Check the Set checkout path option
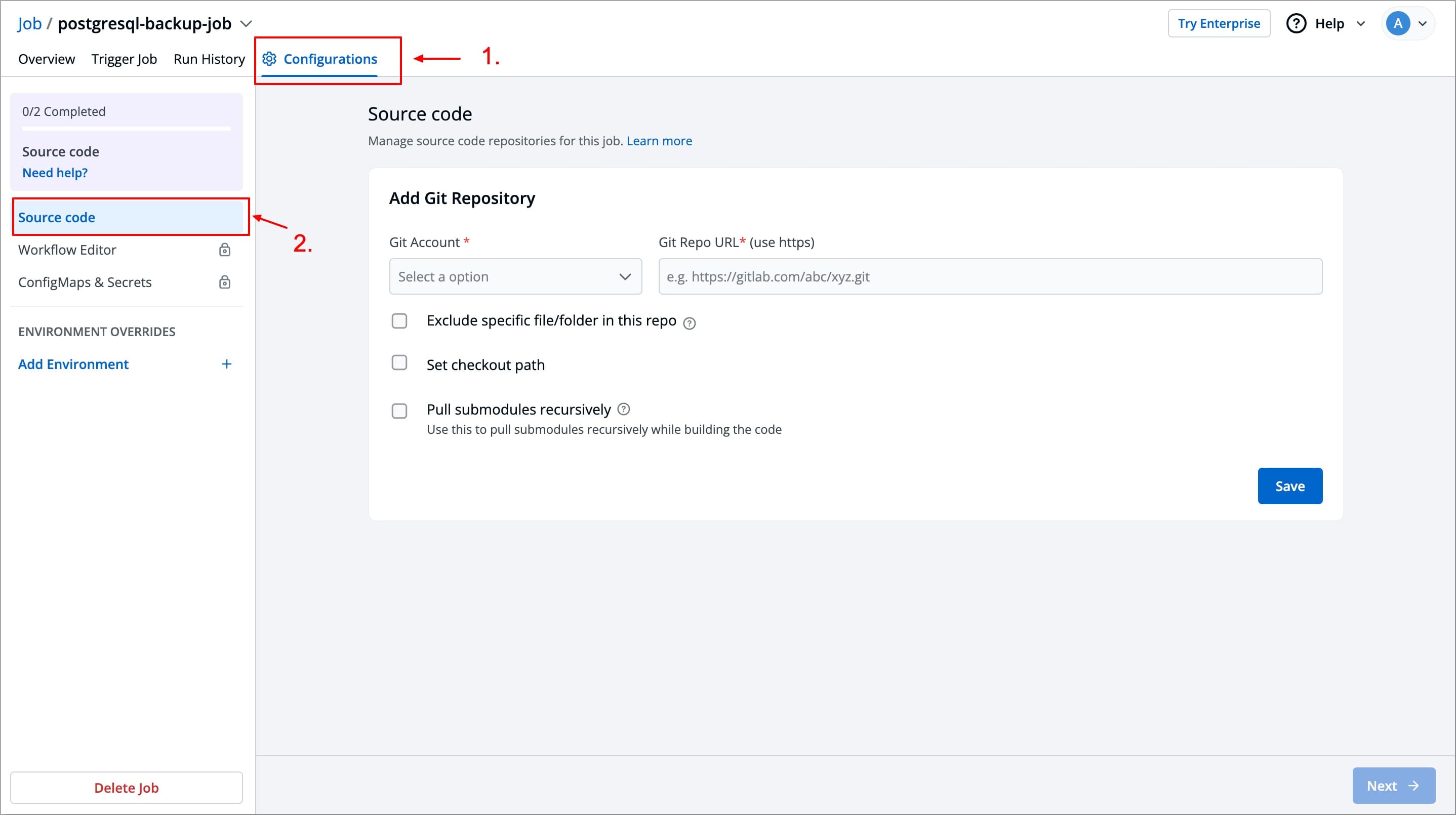Viewport: 1456px width, 815px height. point(399,363)
